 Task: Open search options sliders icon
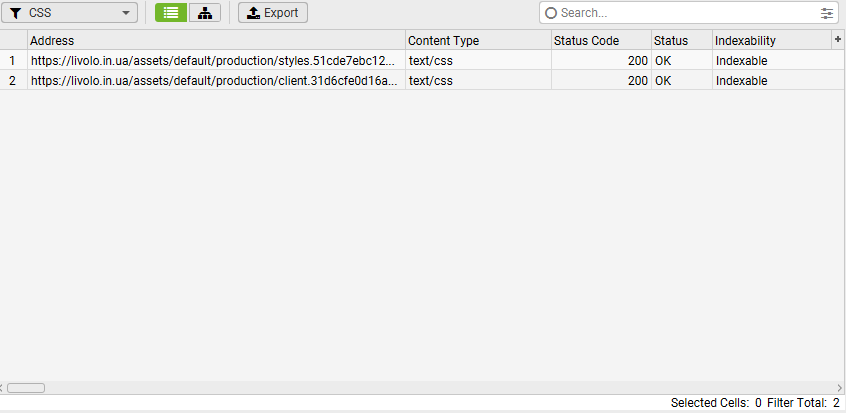[x=827, y=13]
